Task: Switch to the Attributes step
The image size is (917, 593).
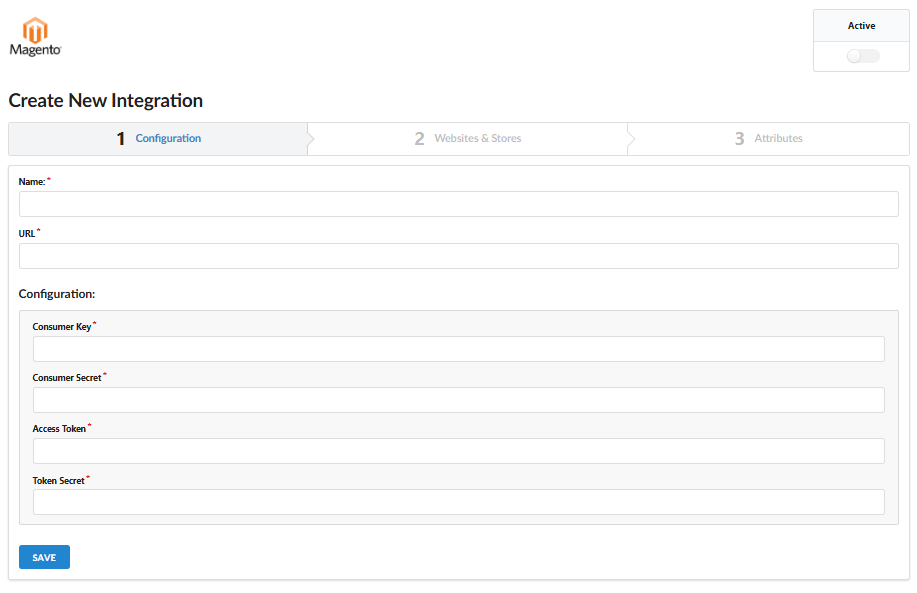Action: tap(768, 139)
